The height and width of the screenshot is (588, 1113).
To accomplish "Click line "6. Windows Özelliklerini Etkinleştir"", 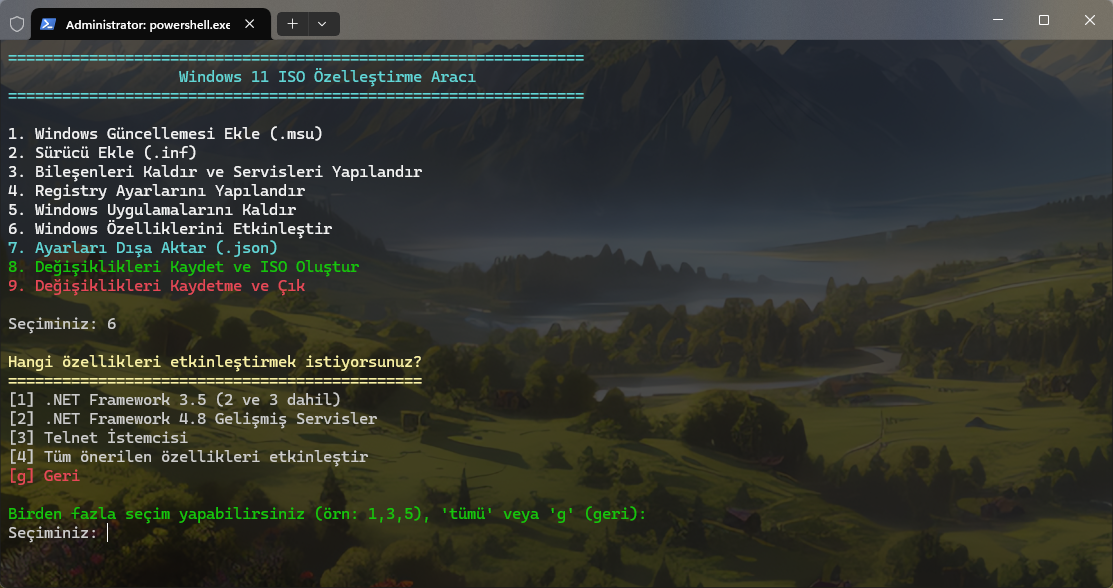I will pyautogui.click(x=170, y=229).
